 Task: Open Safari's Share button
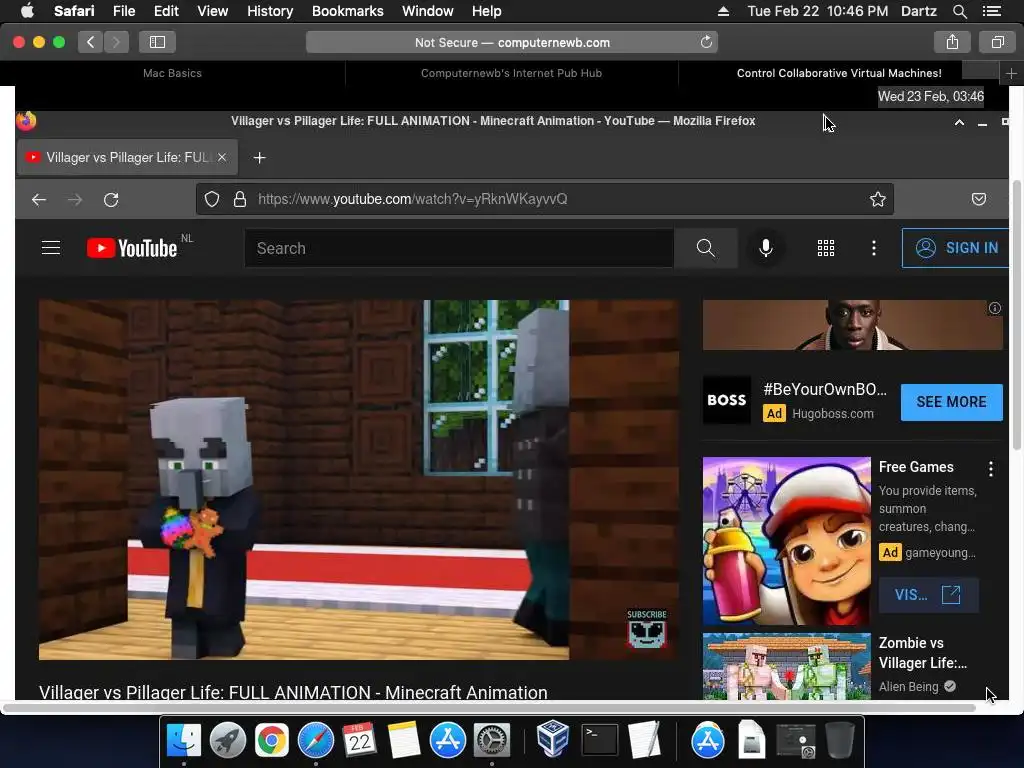coord(952,42)
